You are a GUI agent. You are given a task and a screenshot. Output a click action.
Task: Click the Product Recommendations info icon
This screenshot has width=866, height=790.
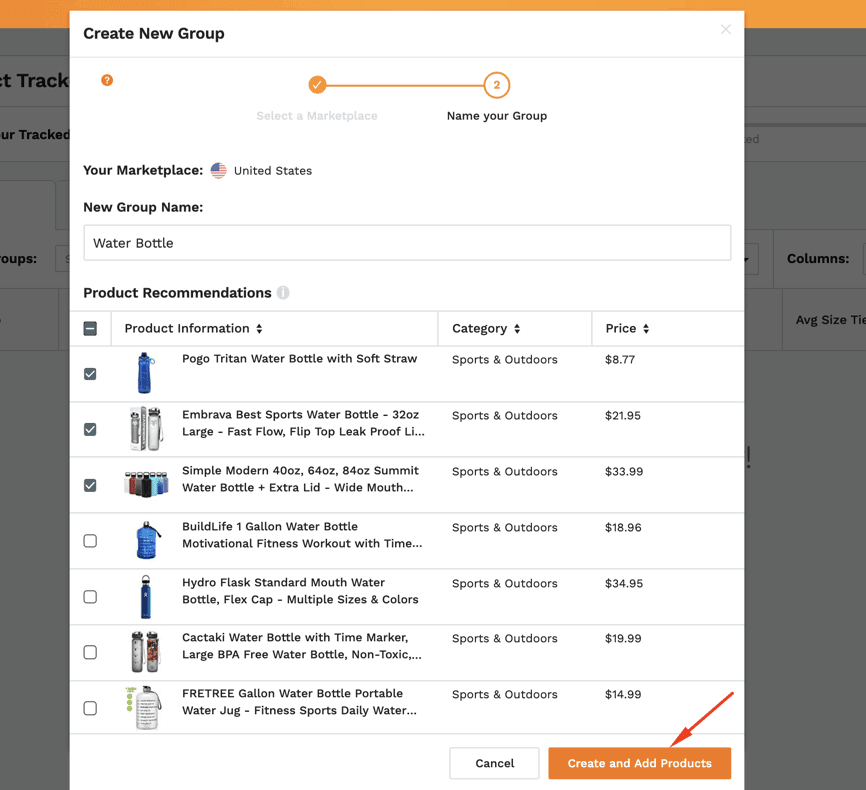tap(283, 293)
